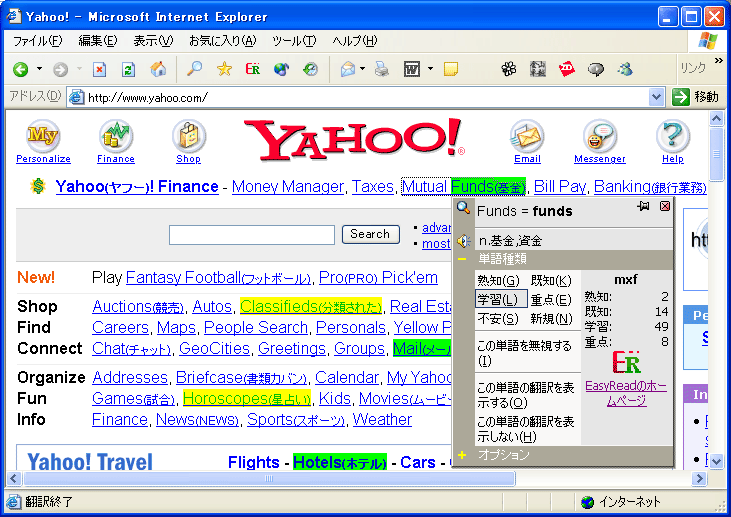The width and height of the screenshot is (731, 517).
Task: Refresh the page using the Refresh icon
Action: click(x=128, y=70)
